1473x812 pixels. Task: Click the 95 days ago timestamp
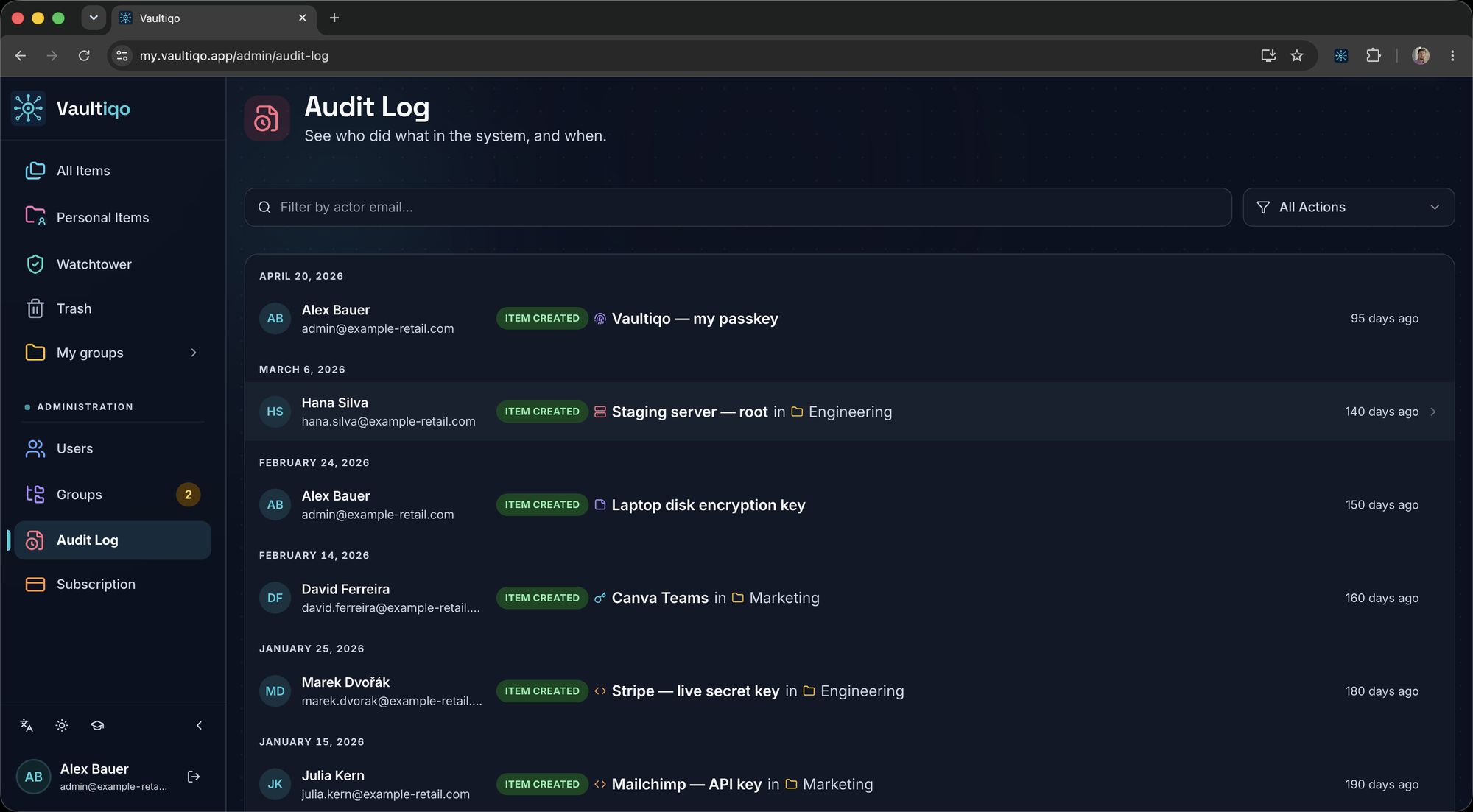click(x=1384, y=319)
